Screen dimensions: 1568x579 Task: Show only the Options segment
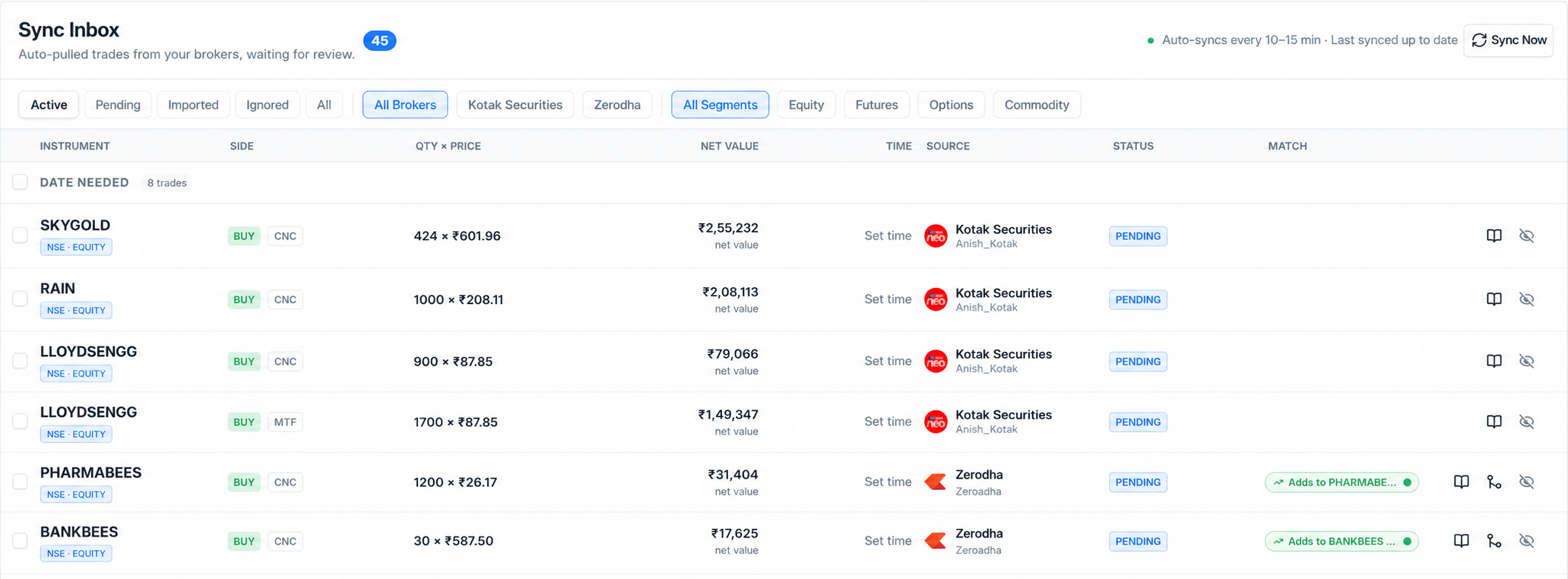[x=951, y=105]
